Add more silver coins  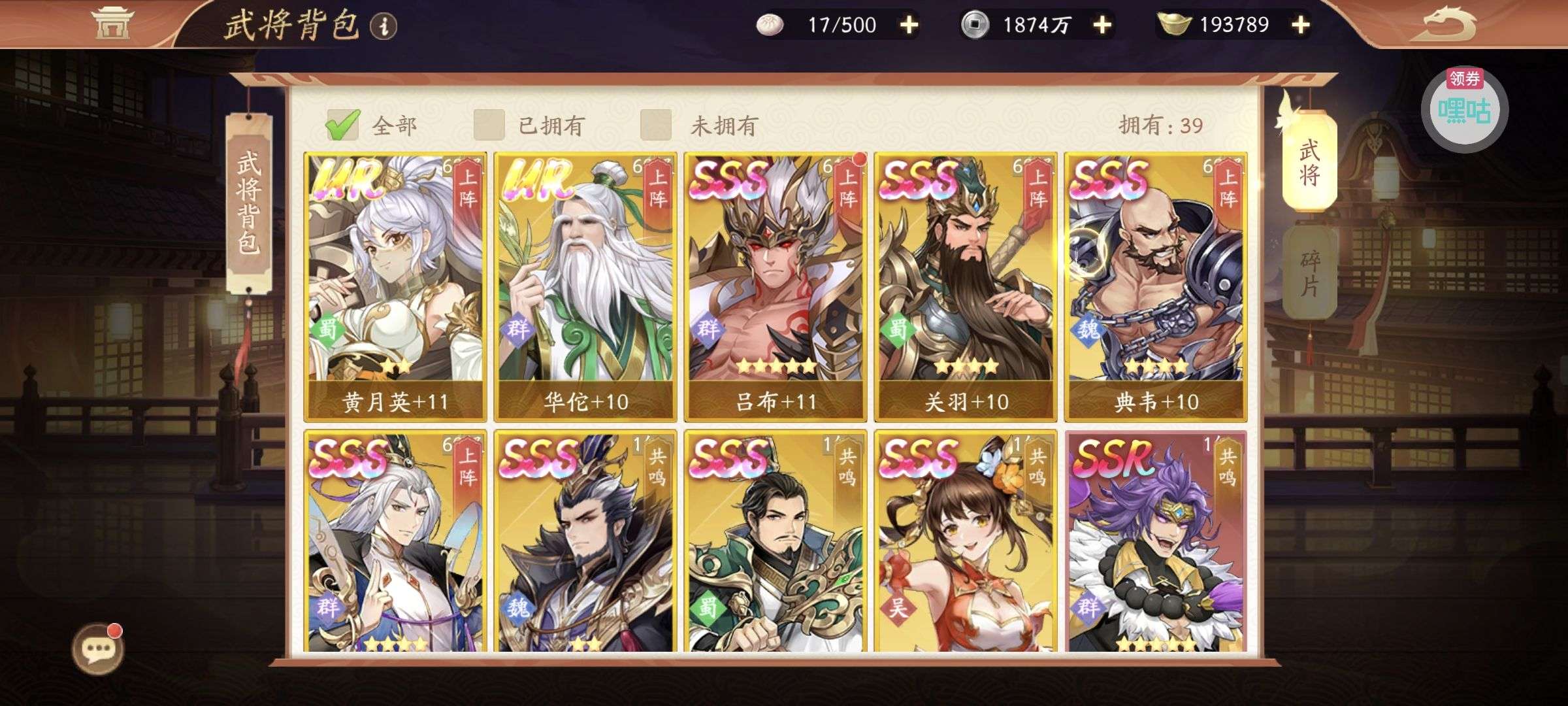[1103, 25]
